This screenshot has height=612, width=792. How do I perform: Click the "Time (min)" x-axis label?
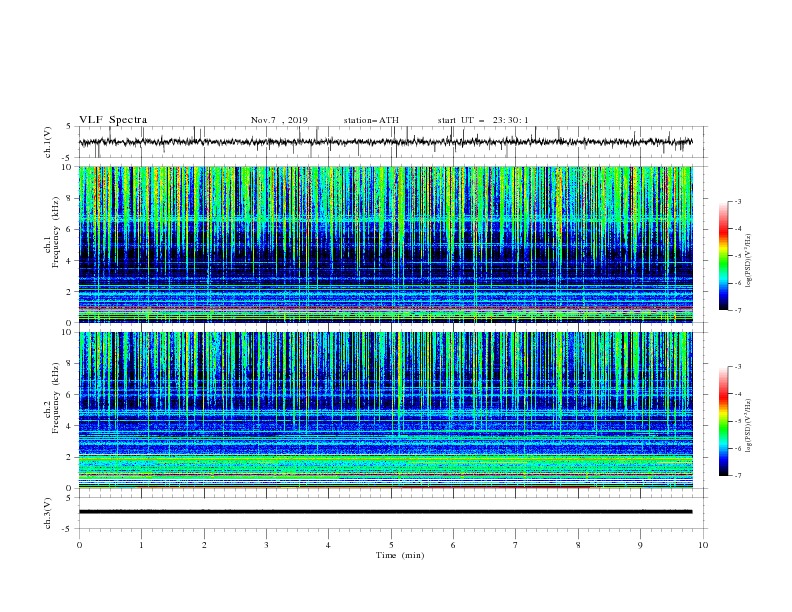[400, 555]
